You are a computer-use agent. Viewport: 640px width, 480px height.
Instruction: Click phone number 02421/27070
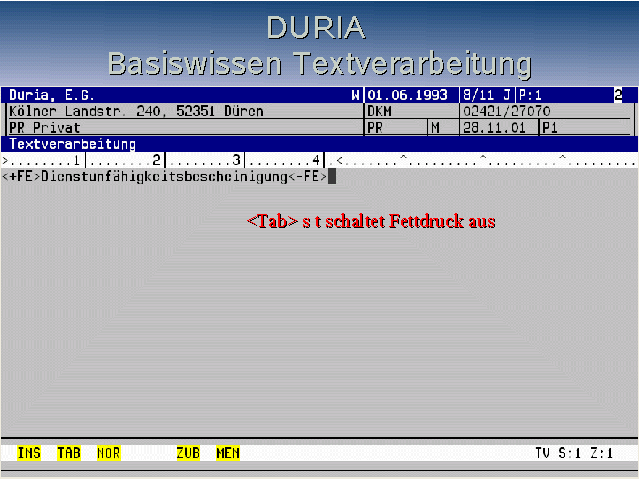507,111
